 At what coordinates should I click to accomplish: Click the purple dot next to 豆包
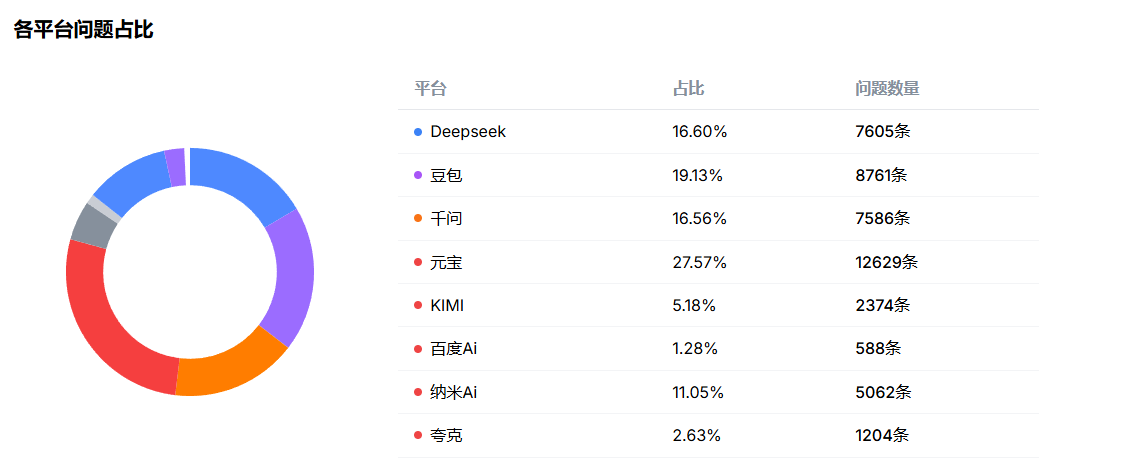(x=417, y=176)
